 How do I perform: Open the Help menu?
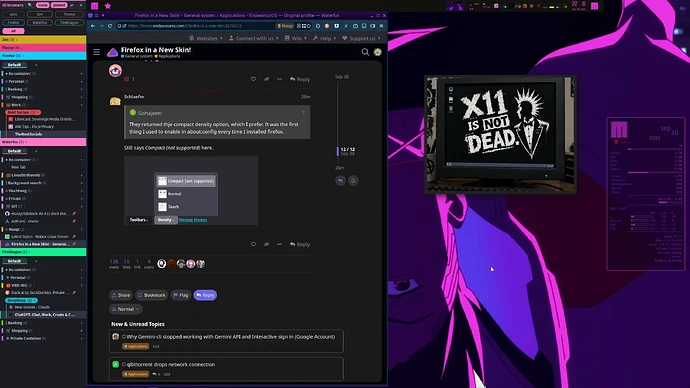[x=324, y=38]
